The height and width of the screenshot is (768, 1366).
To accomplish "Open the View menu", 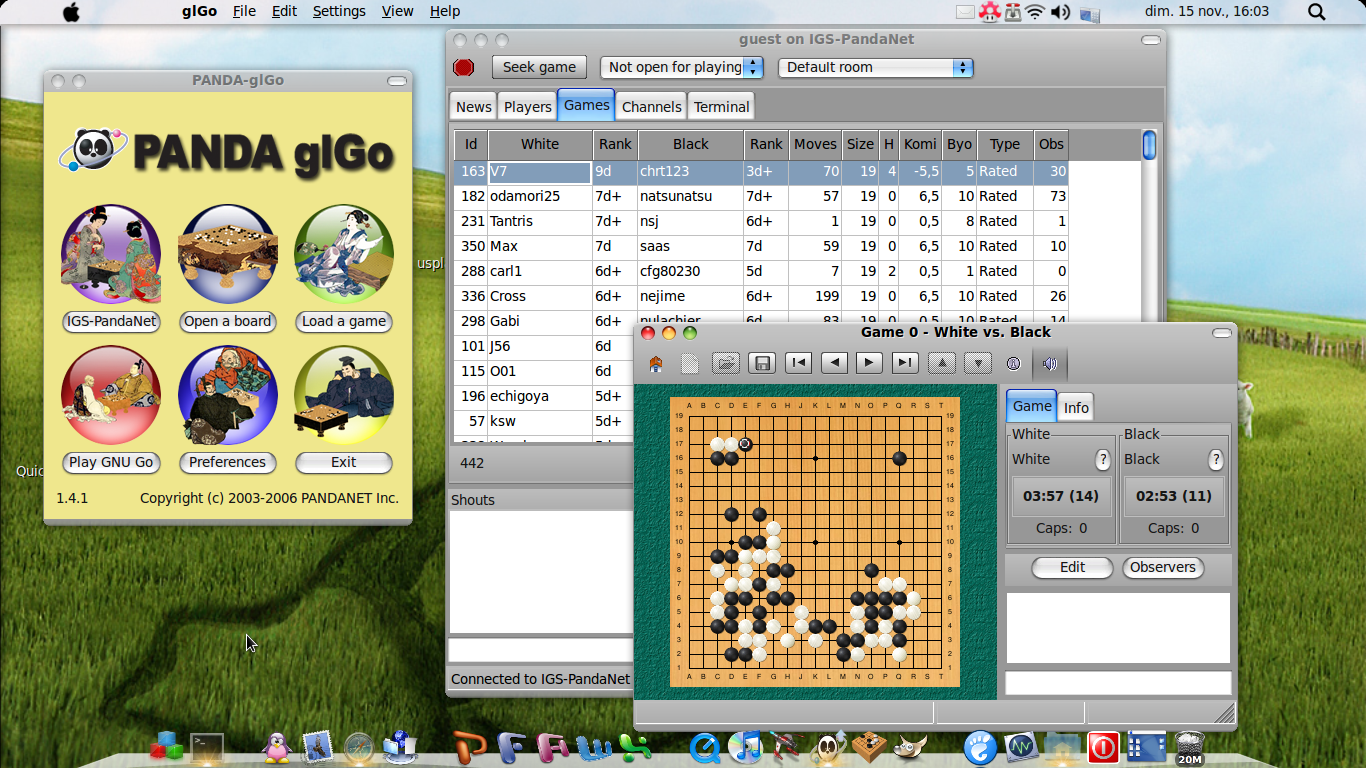I will (397, 11).
